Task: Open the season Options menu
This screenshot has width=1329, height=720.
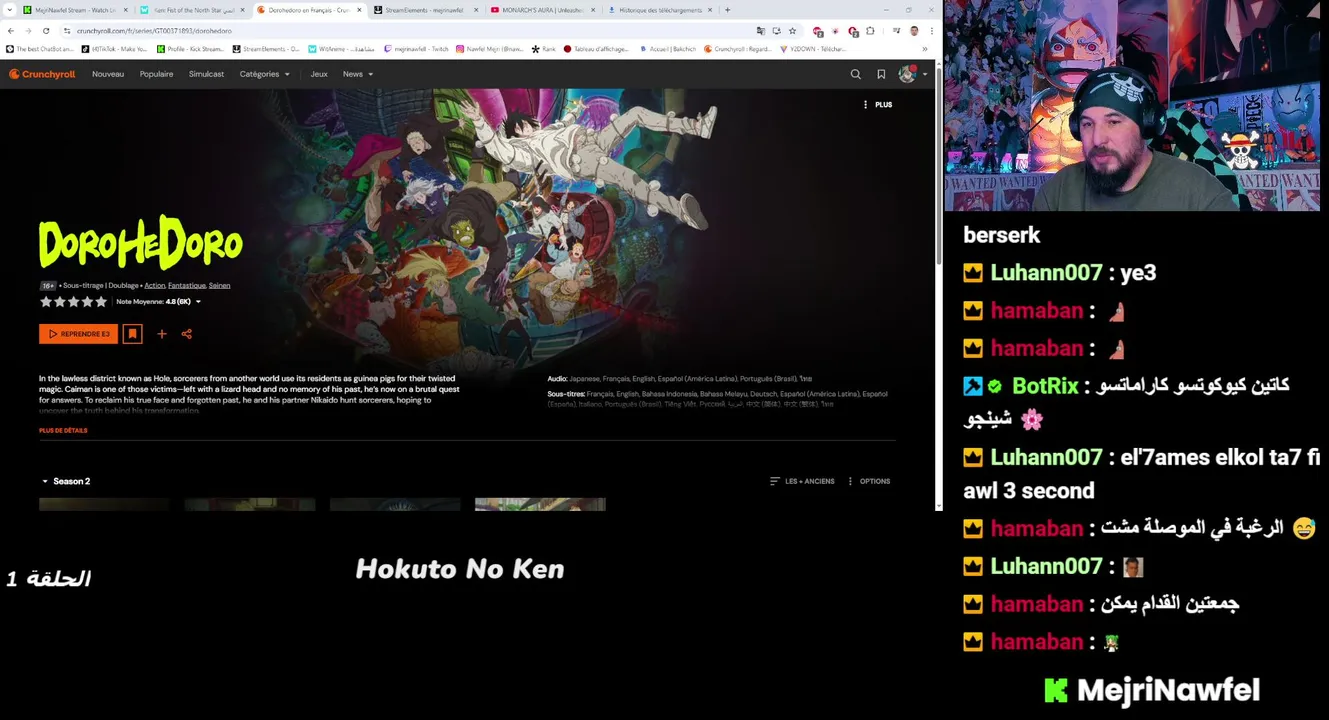Action: pos(868,481)
